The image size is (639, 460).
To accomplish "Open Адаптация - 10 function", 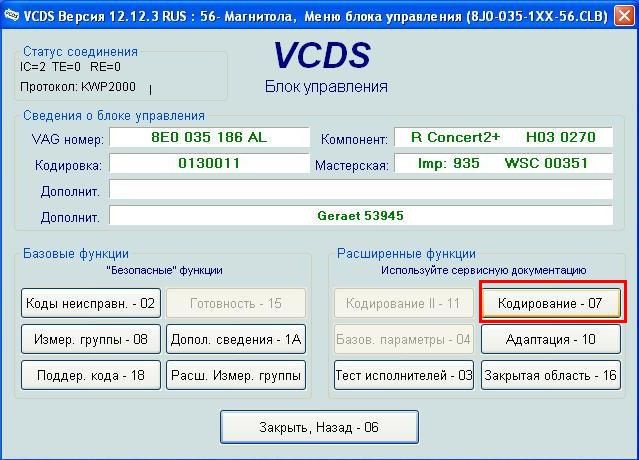I will pyautogui.click(x=551, y=339).
